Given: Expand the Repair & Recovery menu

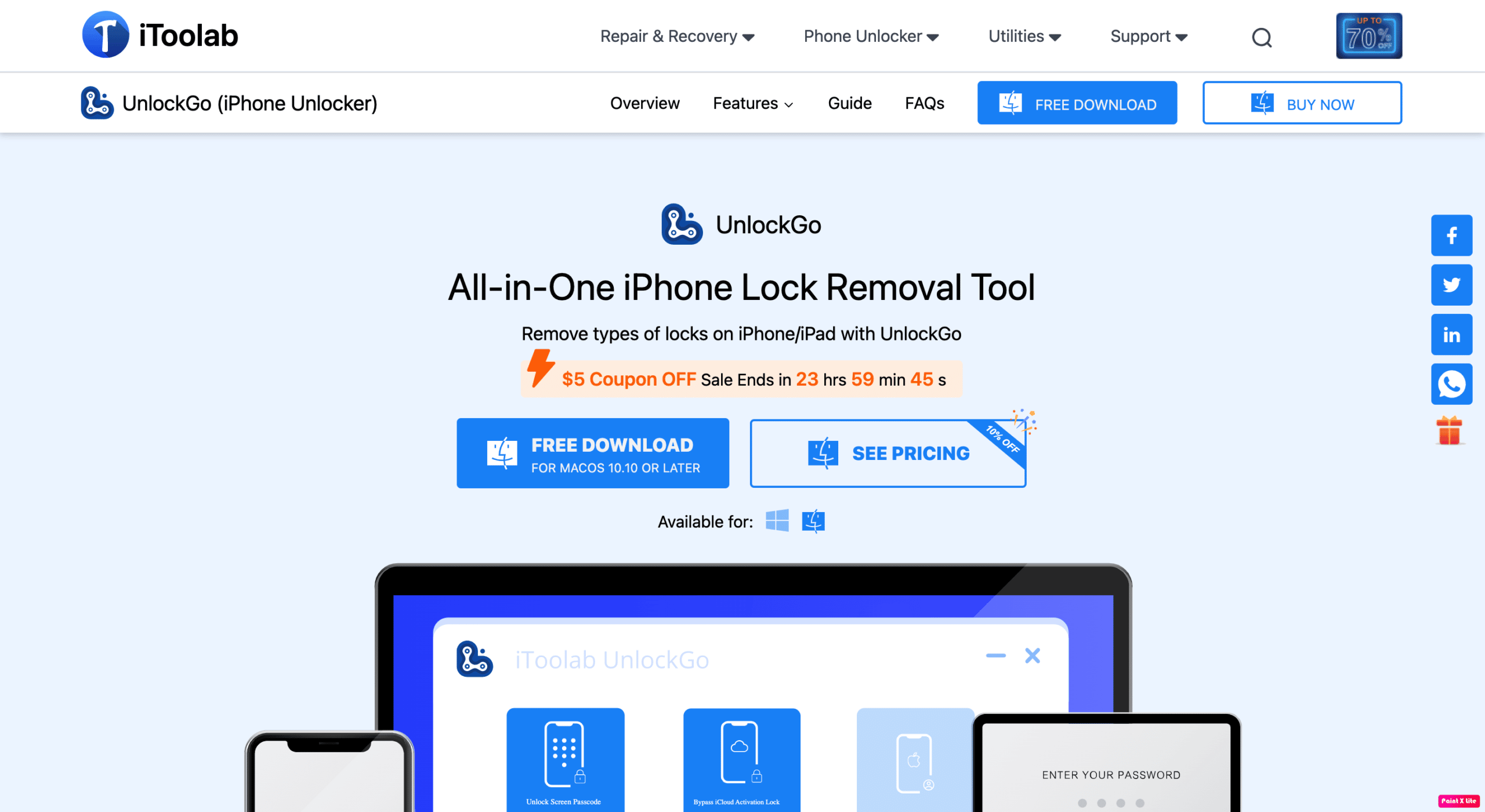Looking at the screenshot, I should [x=676, y=36].
